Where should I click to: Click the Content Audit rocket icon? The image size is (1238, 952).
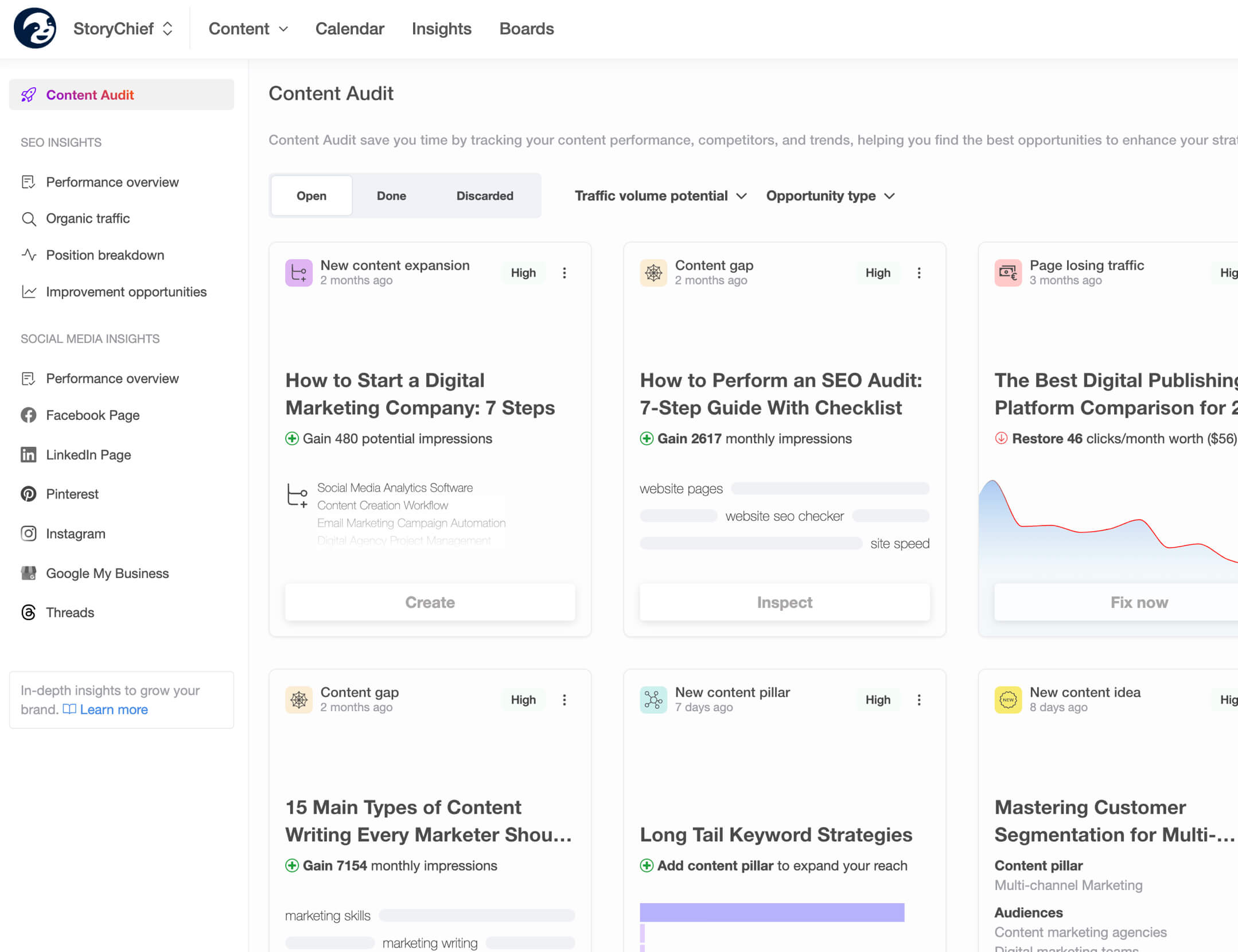point(29,95)
